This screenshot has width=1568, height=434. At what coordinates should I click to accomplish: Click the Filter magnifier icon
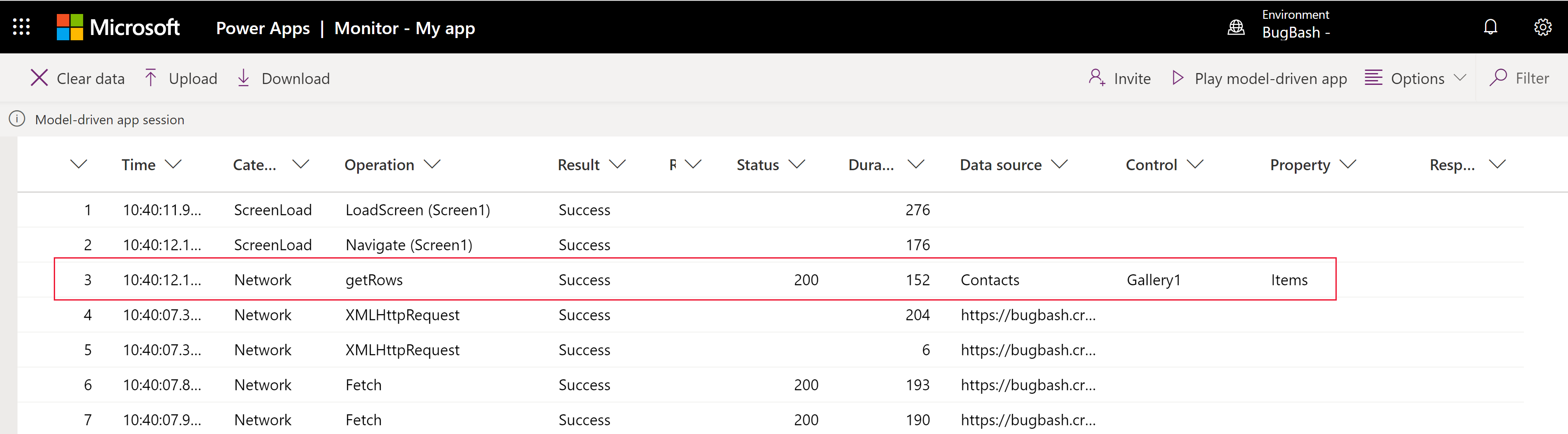(x=1498, y=78)
